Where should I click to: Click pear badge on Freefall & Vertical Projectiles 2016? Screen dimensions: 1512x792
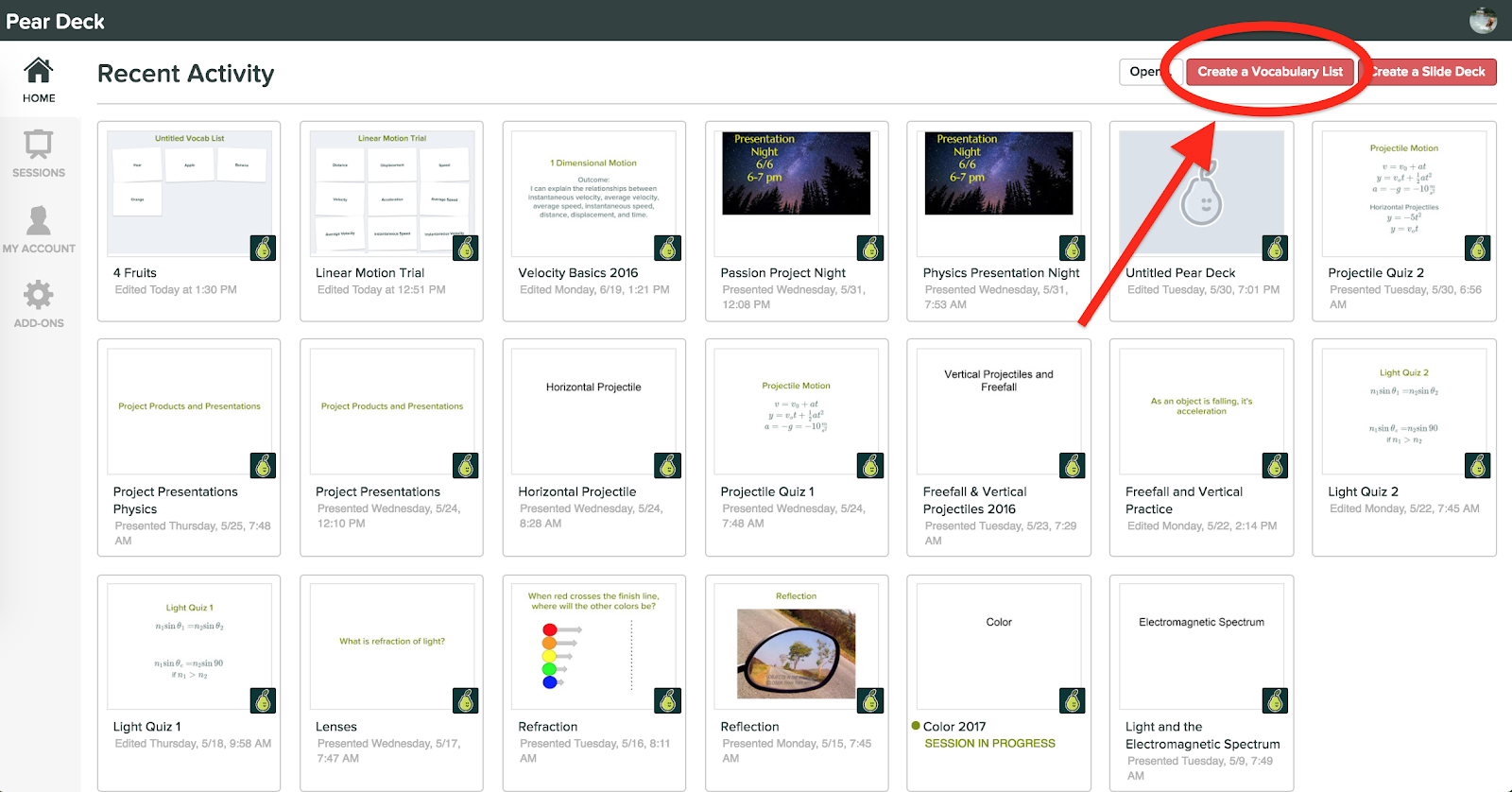tap(1073, 466)
